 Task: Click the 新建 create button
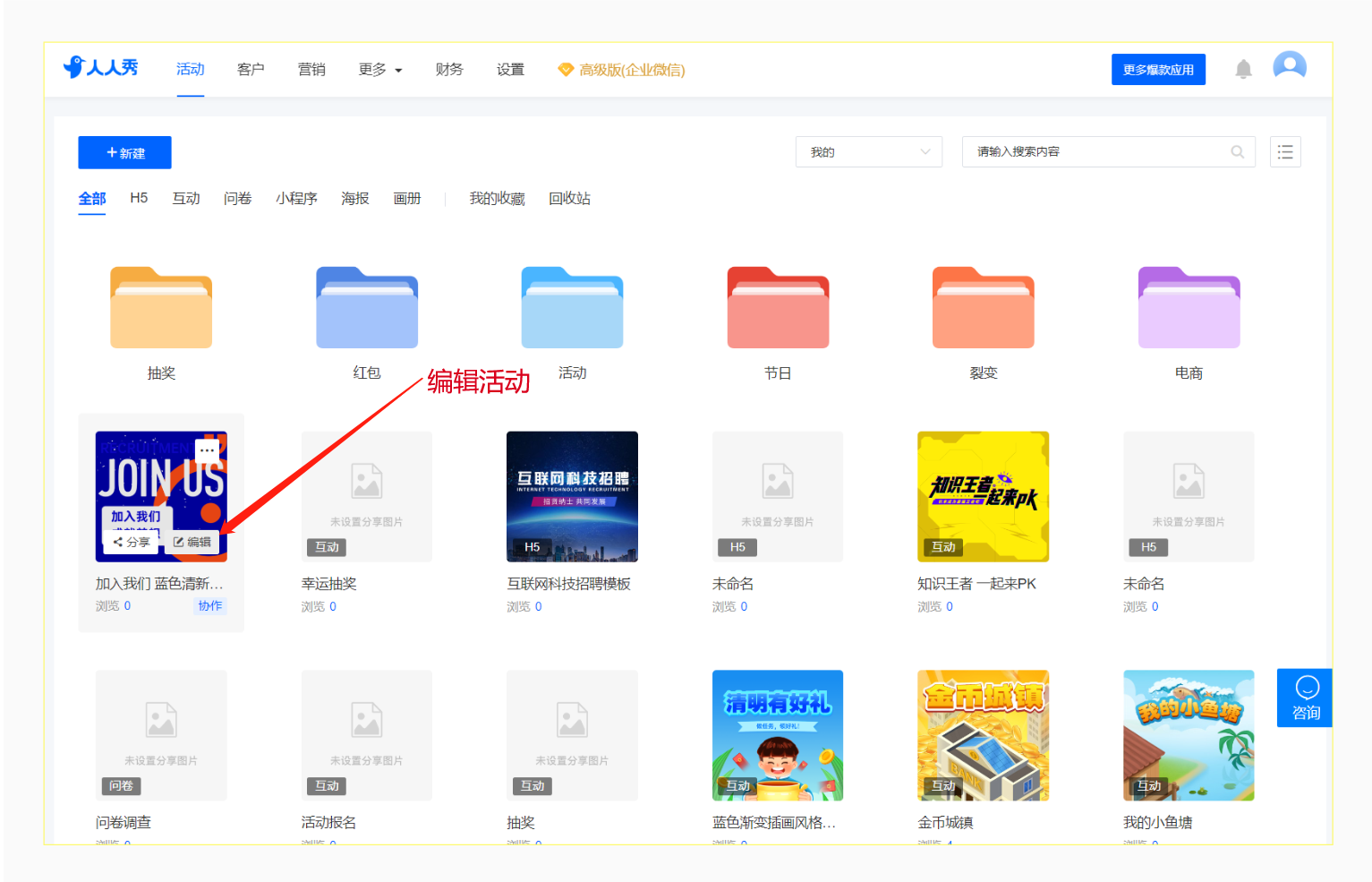124,153
